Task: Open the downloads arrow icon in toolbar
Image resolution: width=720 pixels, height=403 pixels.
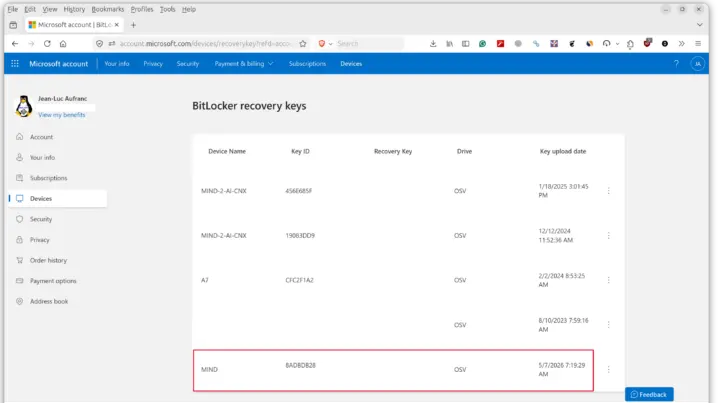Action: point(433,44)
